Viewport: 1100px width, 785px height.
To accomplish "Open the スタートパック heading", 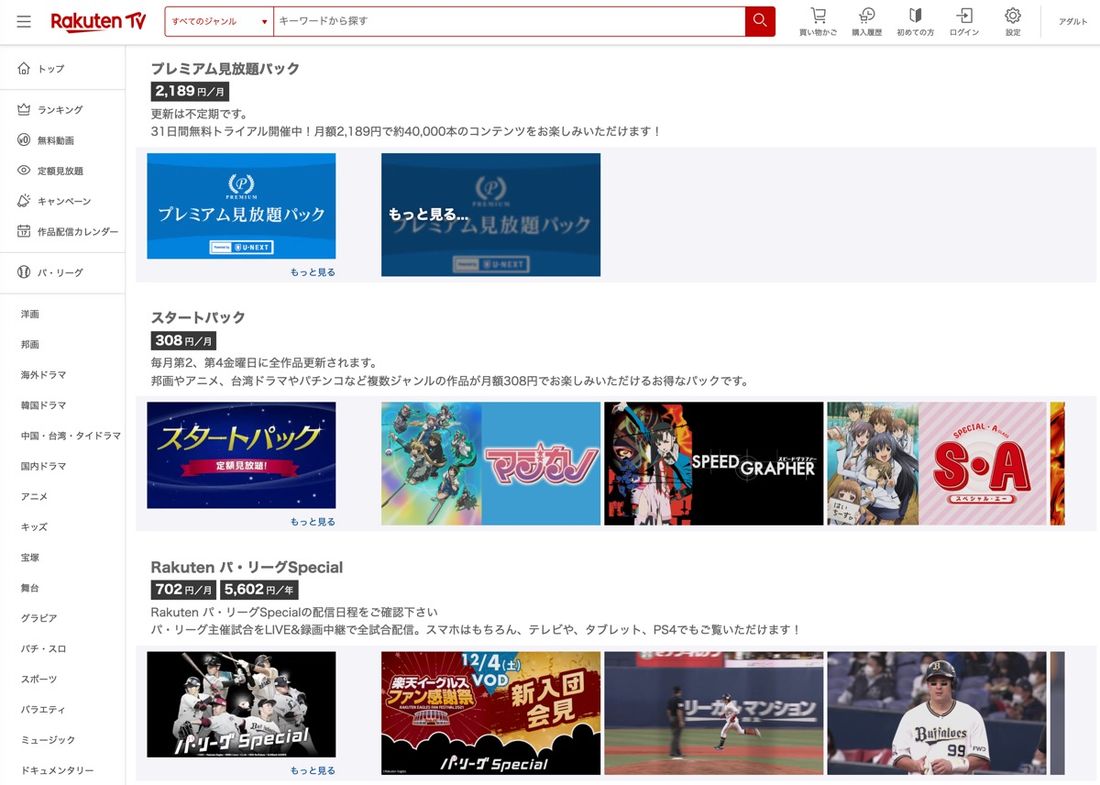I will 198,317.
